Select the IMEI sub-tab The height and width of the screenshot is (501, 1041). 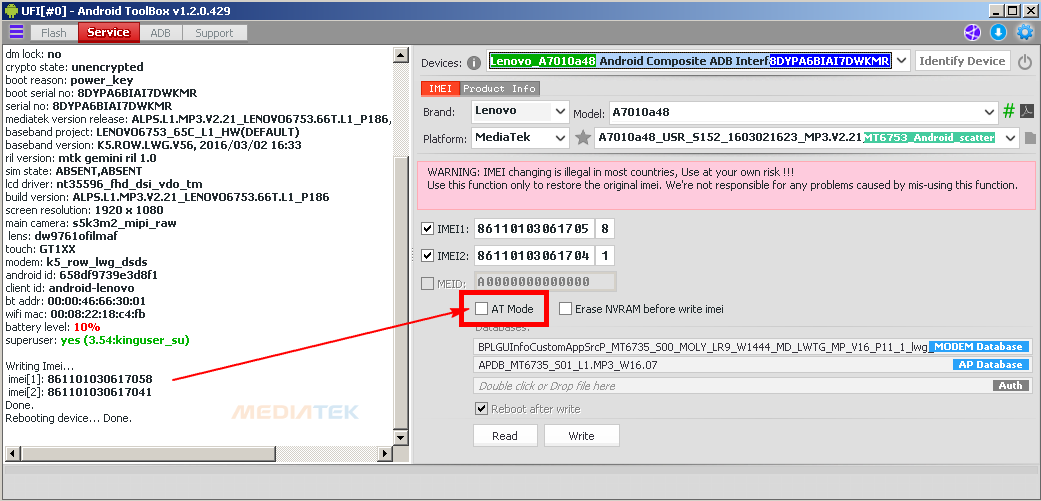[440, 88]
